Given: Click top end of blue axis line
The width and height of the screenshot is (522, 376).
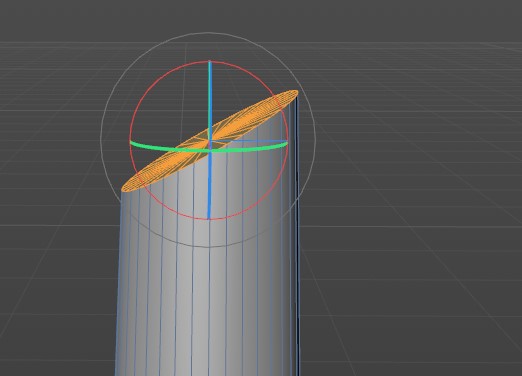Looking at the screenshot, I should (209, 62).
